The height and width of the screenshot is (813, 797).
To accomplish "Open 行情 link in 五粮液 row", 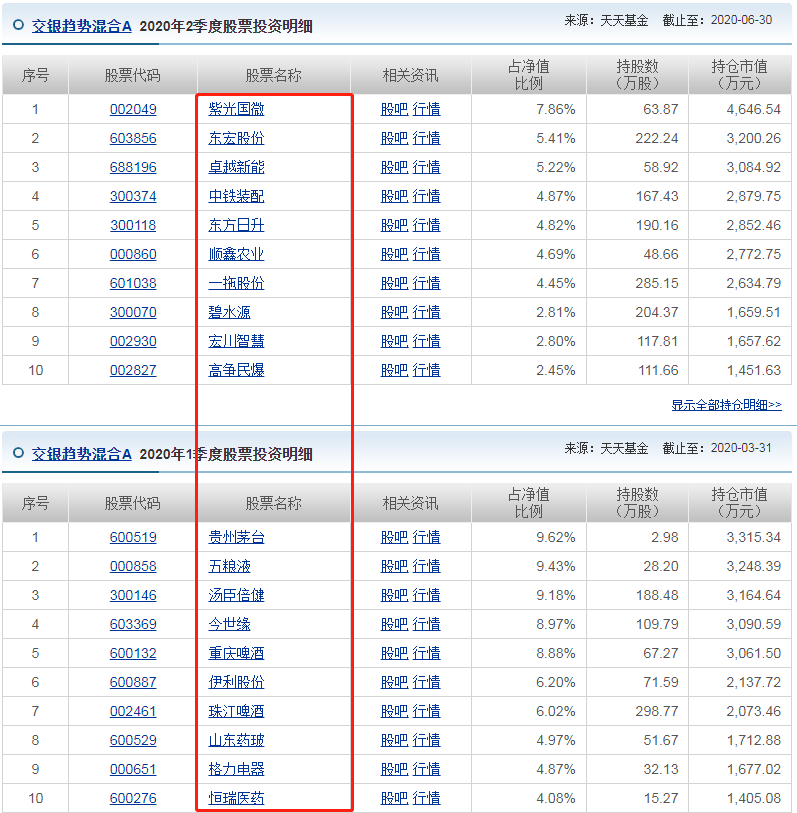I will pos(427,566).
